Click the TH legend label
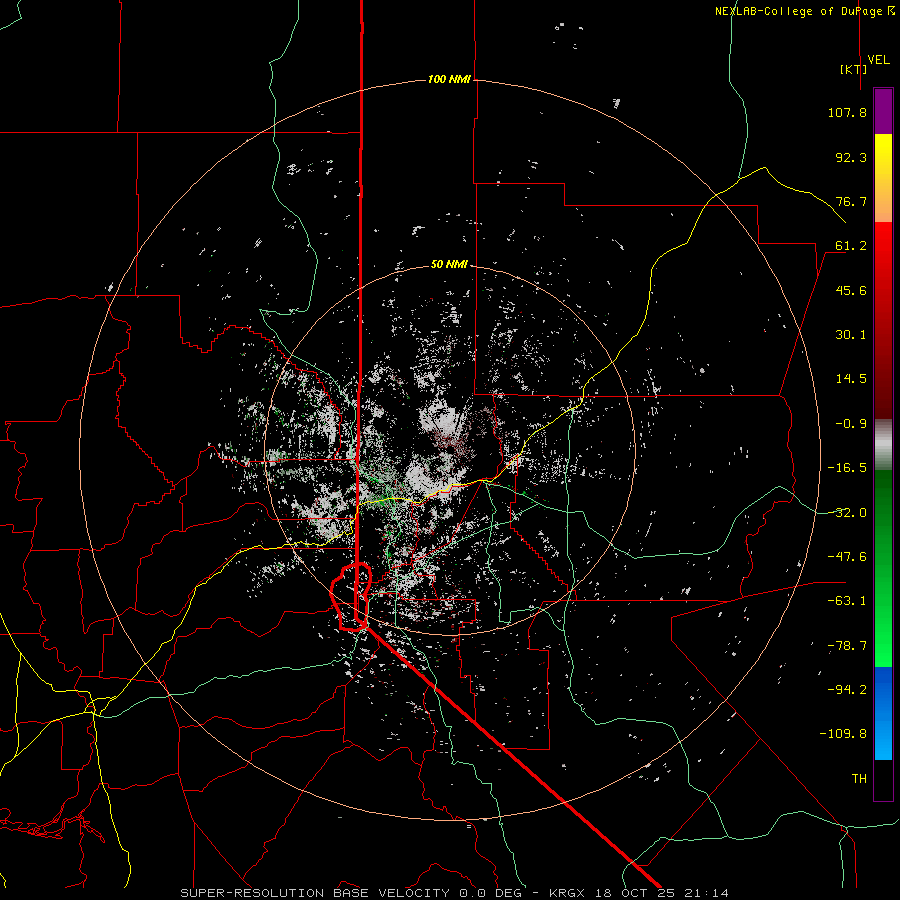The width and height of the screenshot is (900, 900). 859,779
